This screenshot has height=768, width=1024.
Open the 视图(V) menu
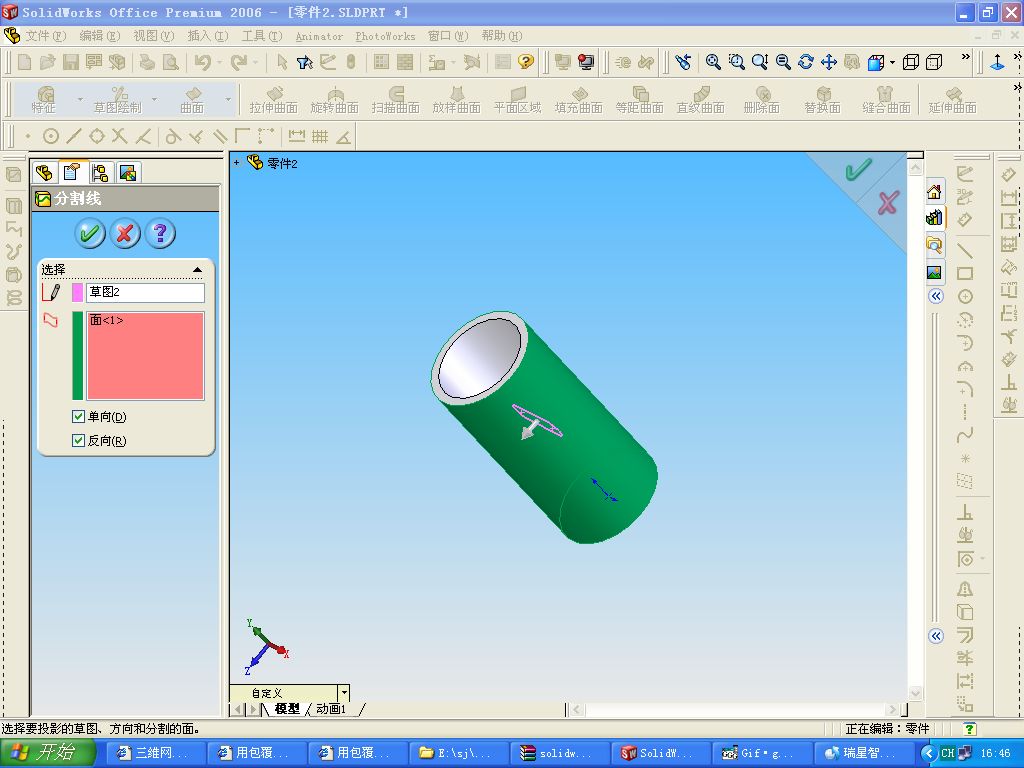(x=154, y=36)
